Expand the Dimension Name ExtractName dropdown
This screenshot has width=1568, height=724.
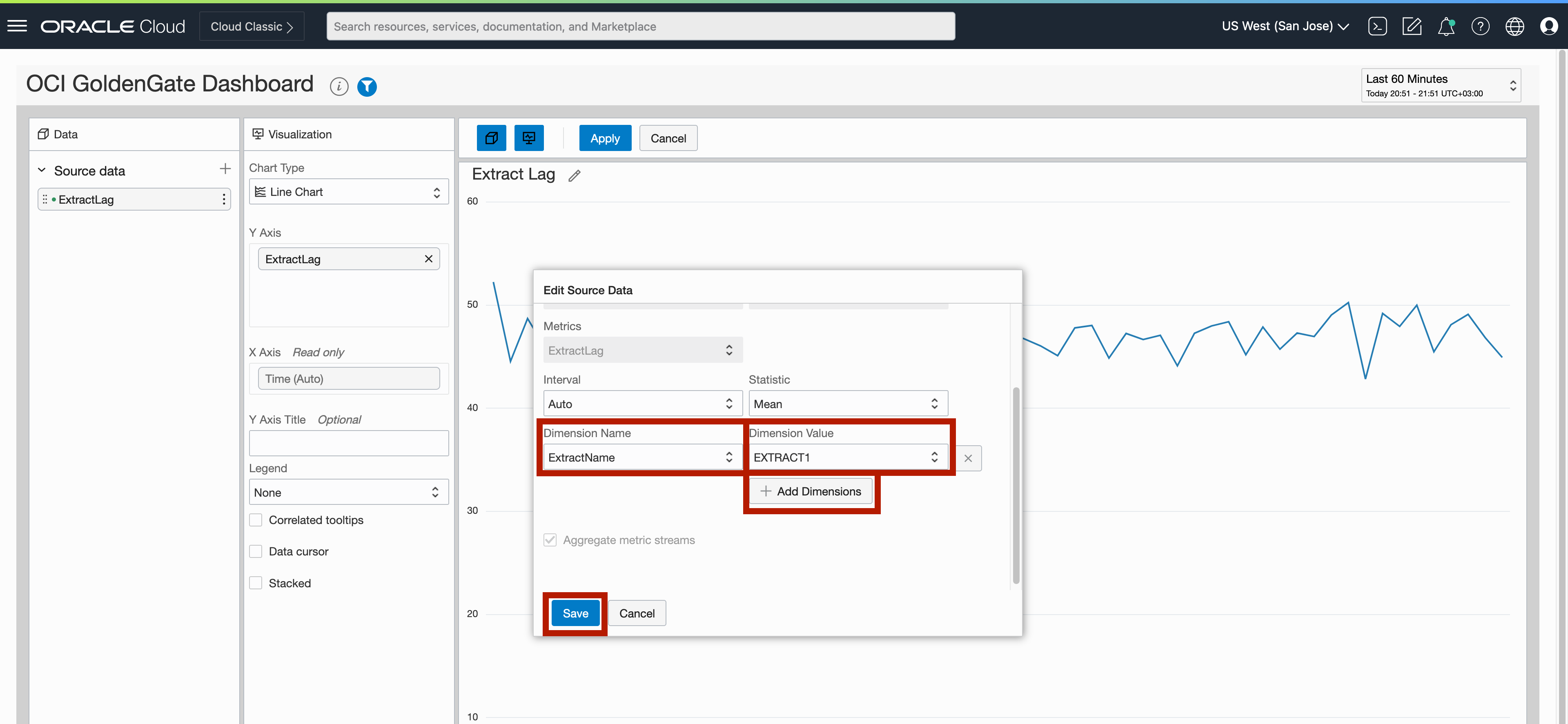pos(642,457)
